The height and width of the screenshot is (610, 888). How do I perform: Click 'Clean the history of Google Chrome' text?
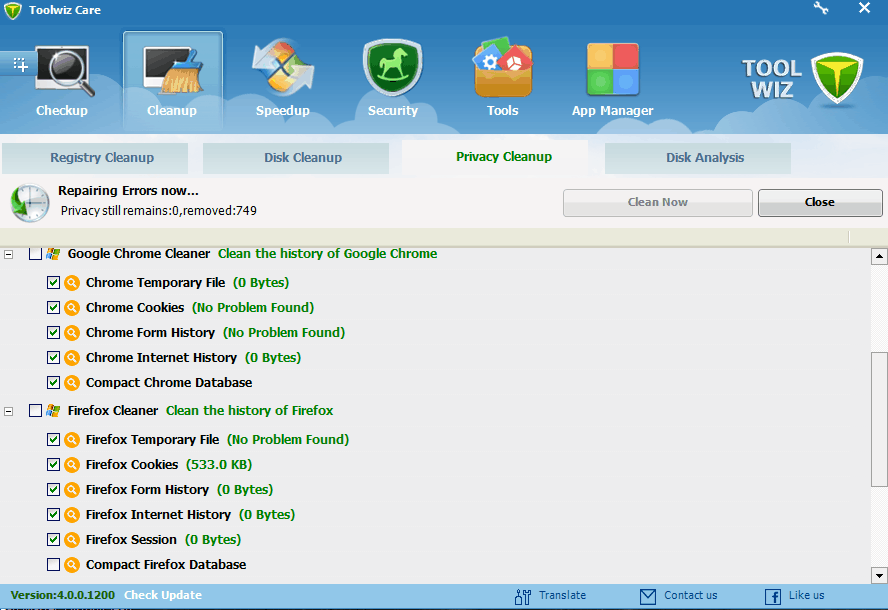pyautogui.click(x=327, y=254)
